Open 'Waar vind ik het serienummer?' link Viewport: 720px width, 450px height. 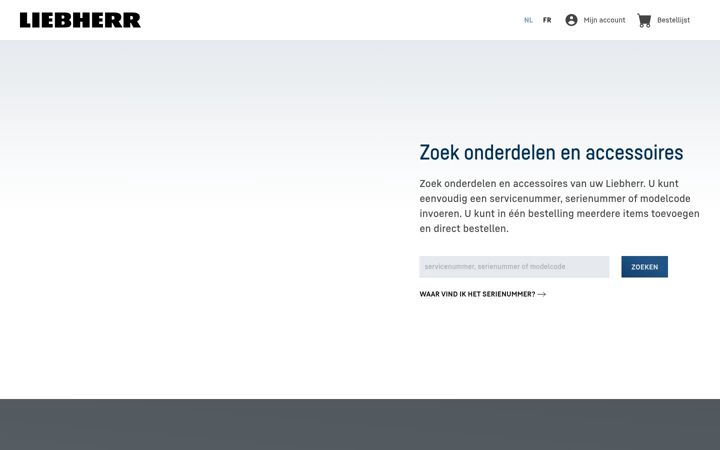(x=477, y=294)
